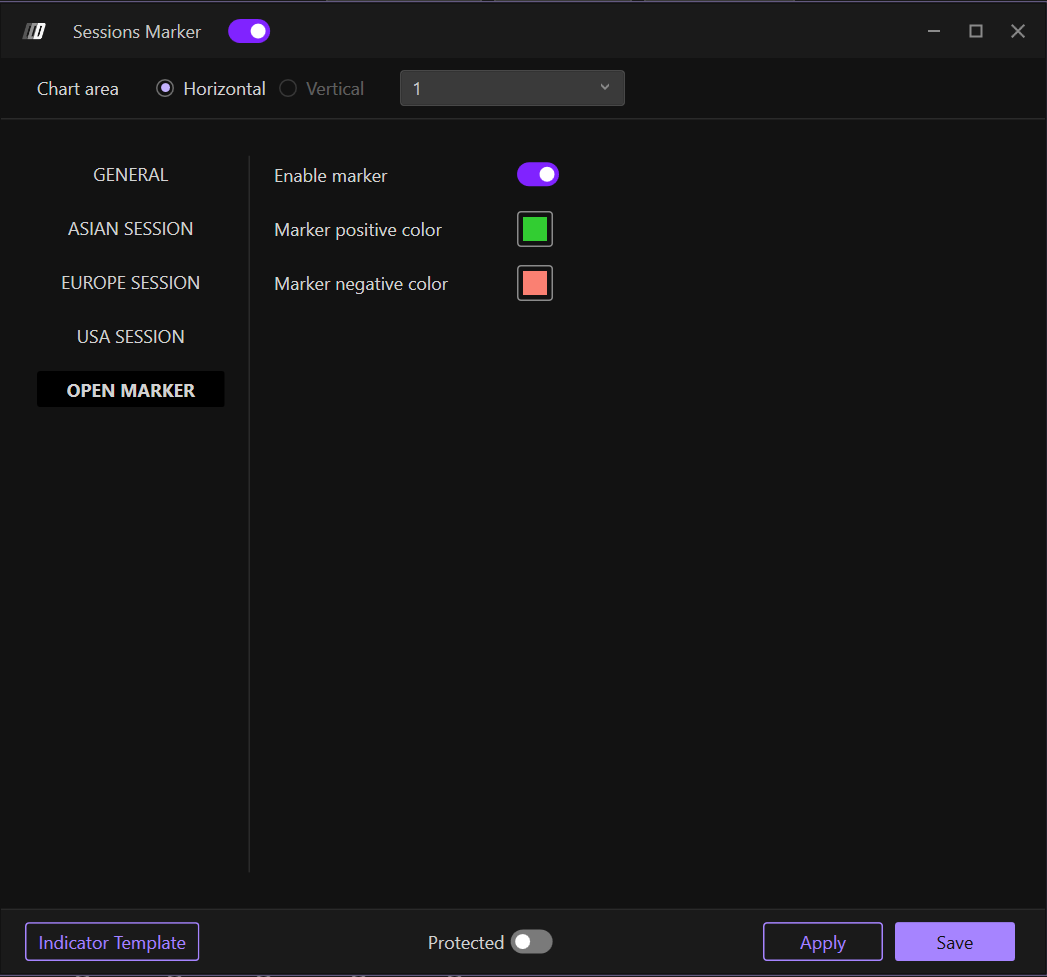
Task: Close the Sessions Marker dialog
Action: (1018, 32)
